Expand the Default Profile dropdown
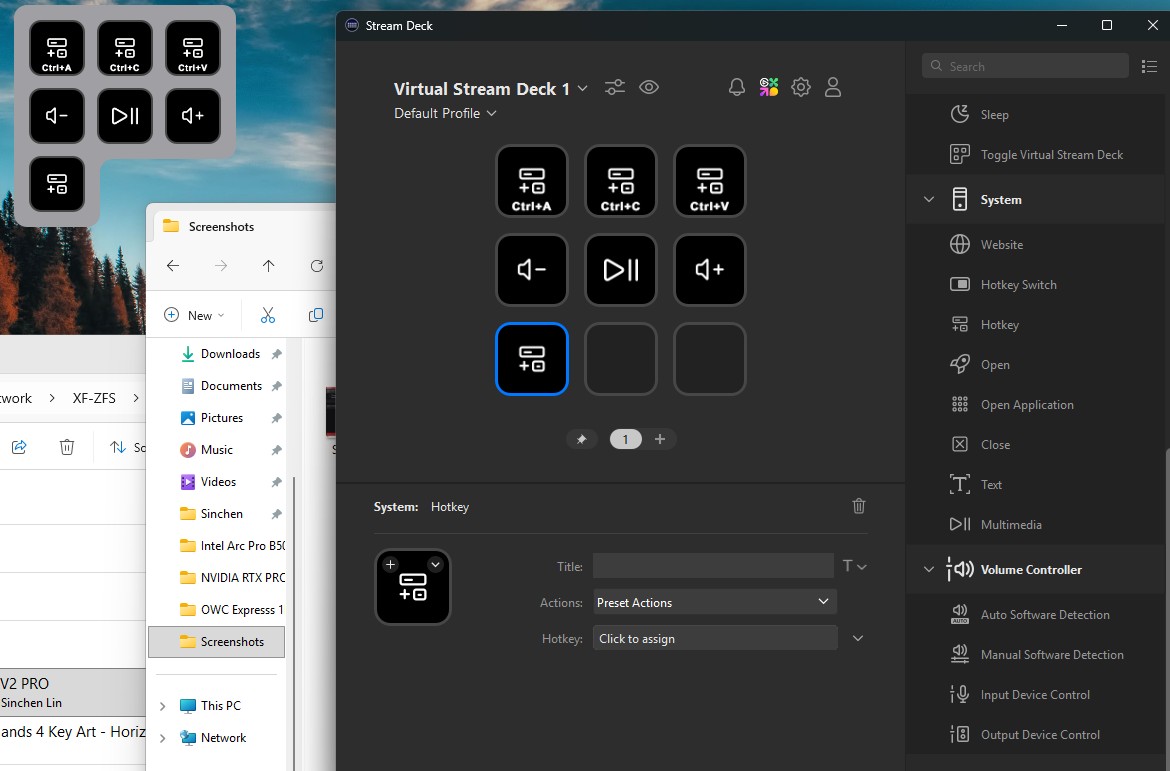Image resolution: width=1170 pixels, height=771 pixels. (x=445, y=114)
